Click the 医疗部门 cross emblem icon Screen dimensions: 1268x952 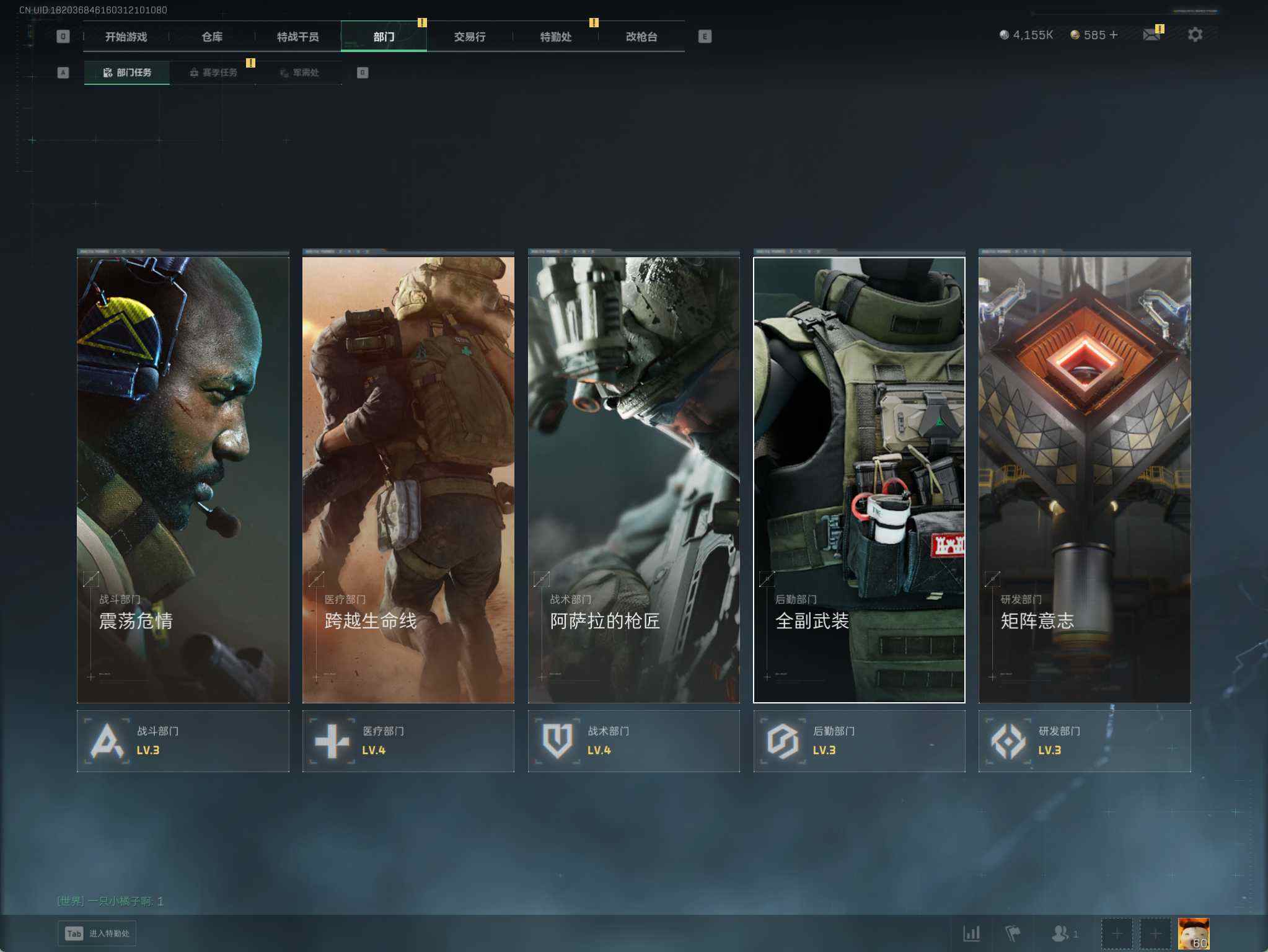coord(332,741)
